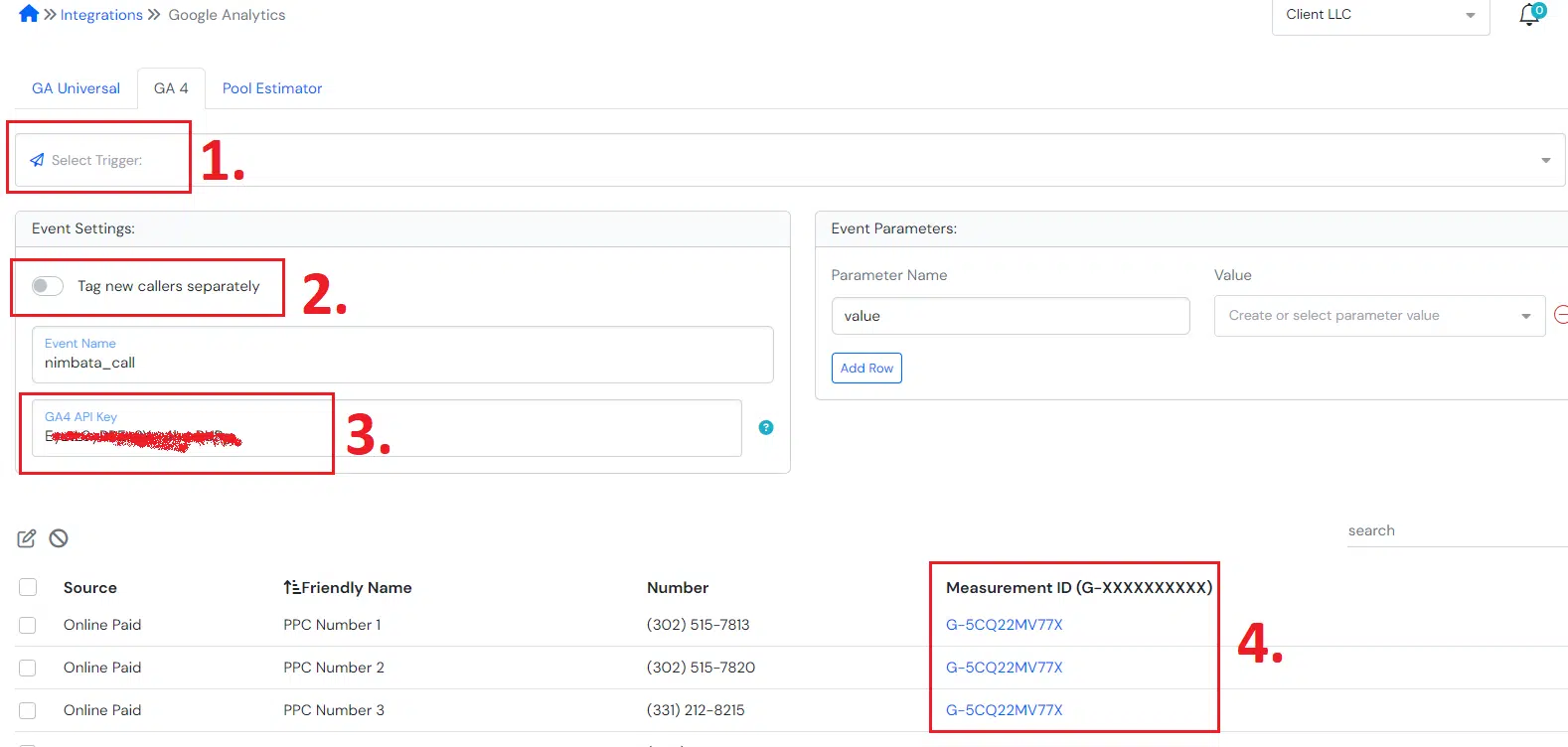This screenshot has width=1568, height=747.
Task: Switch to GA Universal tab
Action: pos(76,88)
